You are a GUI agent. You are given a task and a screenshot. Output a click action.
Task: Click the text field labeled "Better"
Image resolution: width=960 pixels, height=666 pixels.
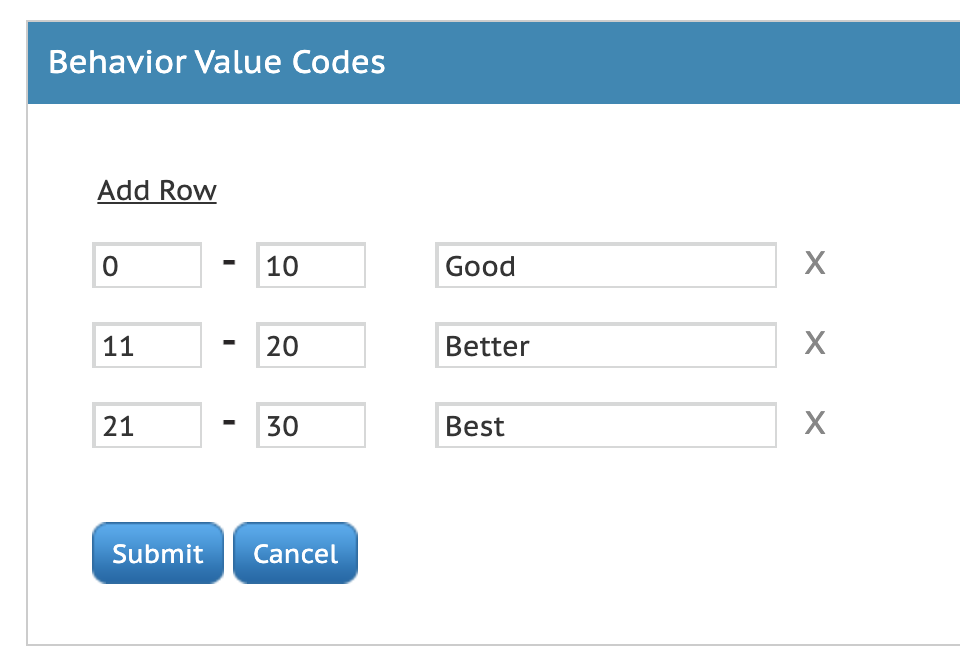[x=605, y=345]
